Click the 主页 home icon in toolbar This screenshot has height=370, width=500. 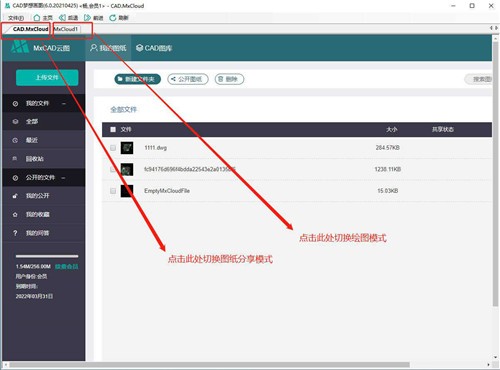click(x=37, y=18)
